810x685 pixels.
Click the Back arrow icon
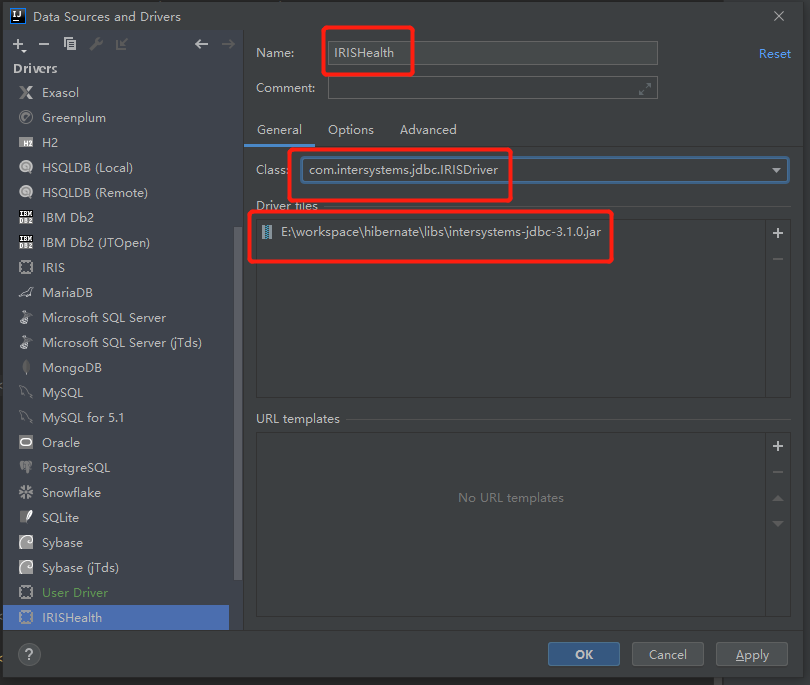pyautogui.click(x=201, y=44)
